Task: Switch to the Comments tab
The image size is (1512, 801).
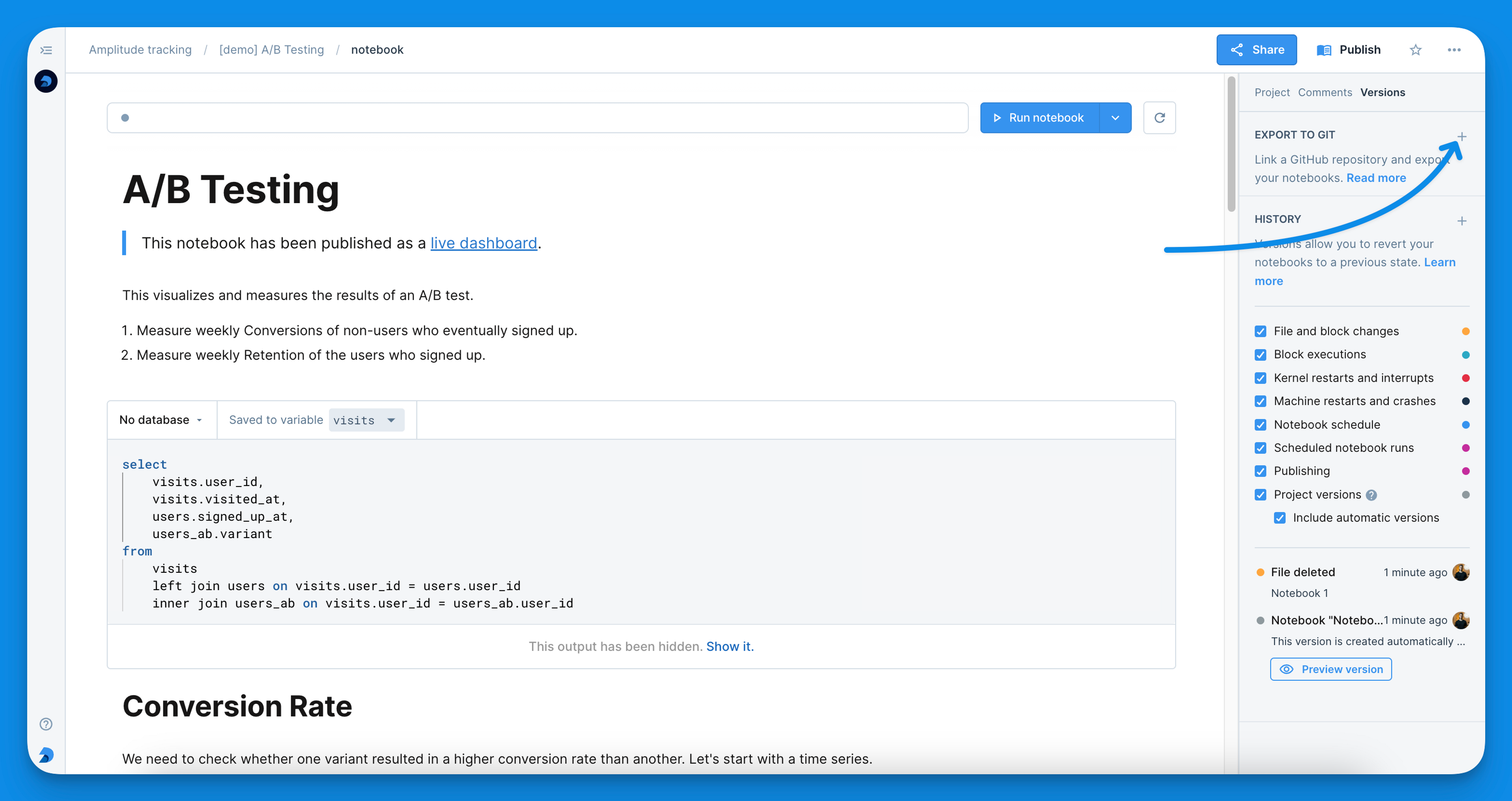Action: tap(1325, 93)
